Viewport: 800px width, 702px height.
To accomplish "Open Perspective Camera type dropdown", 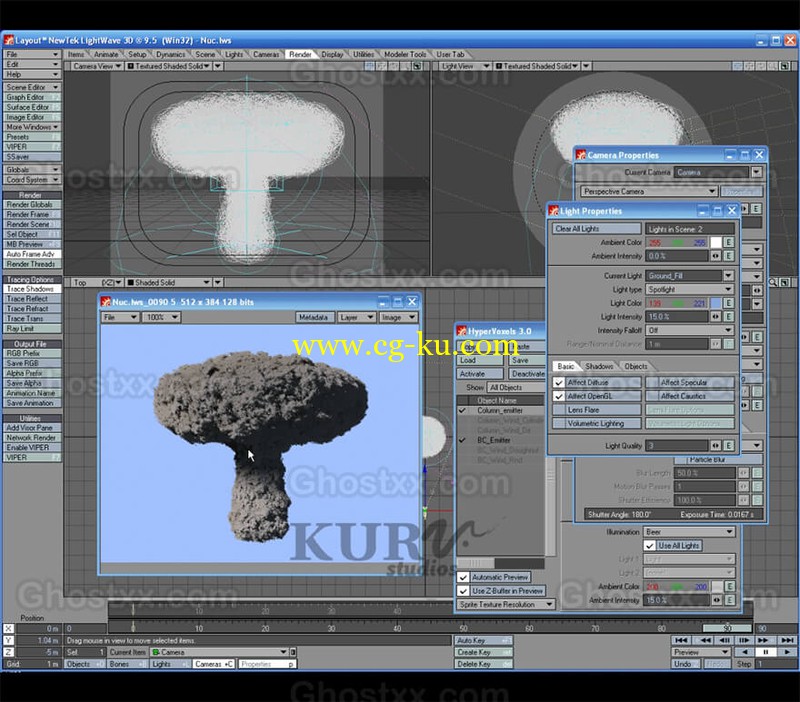I will [648, 192].
